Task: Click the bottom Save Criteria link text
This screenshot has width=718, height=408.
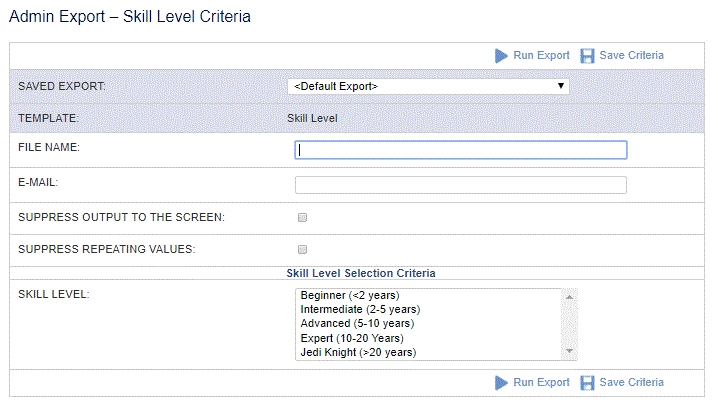Action: tap(631, 382)
